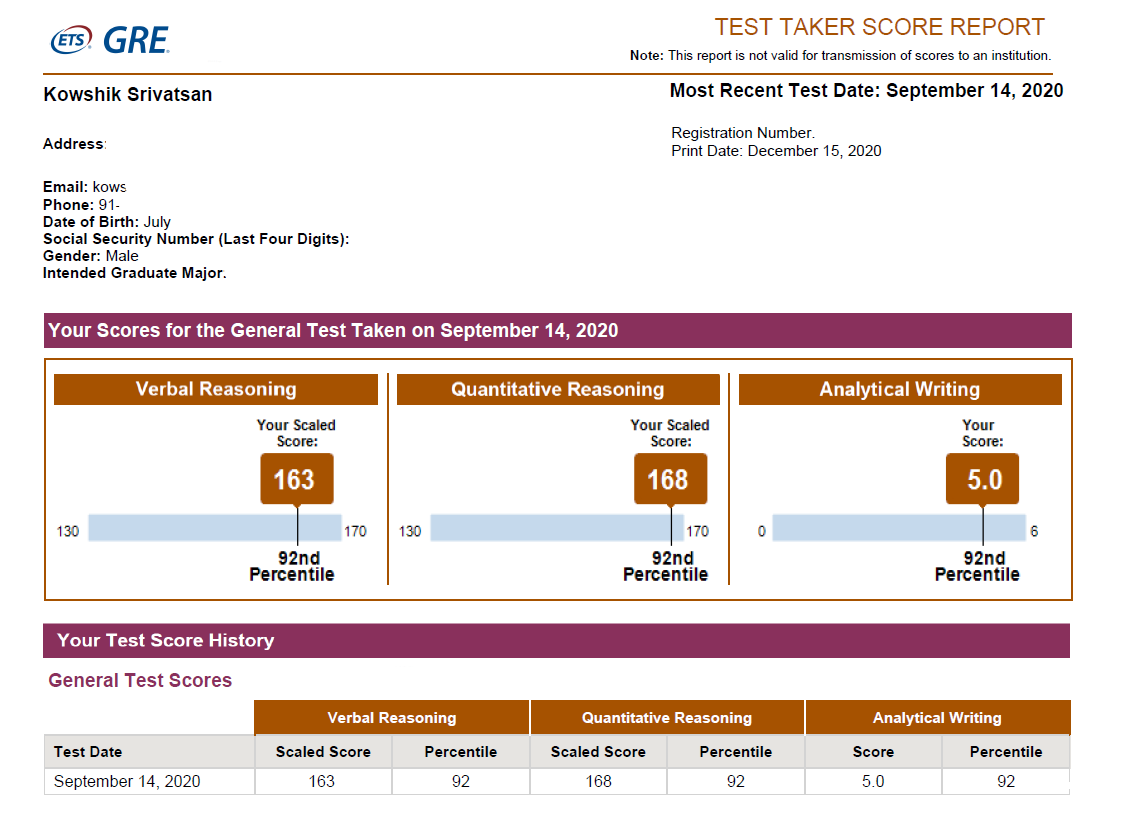Click the Your Test Score History banner
The image size is (1122, 833).
[x=557, y=640]
